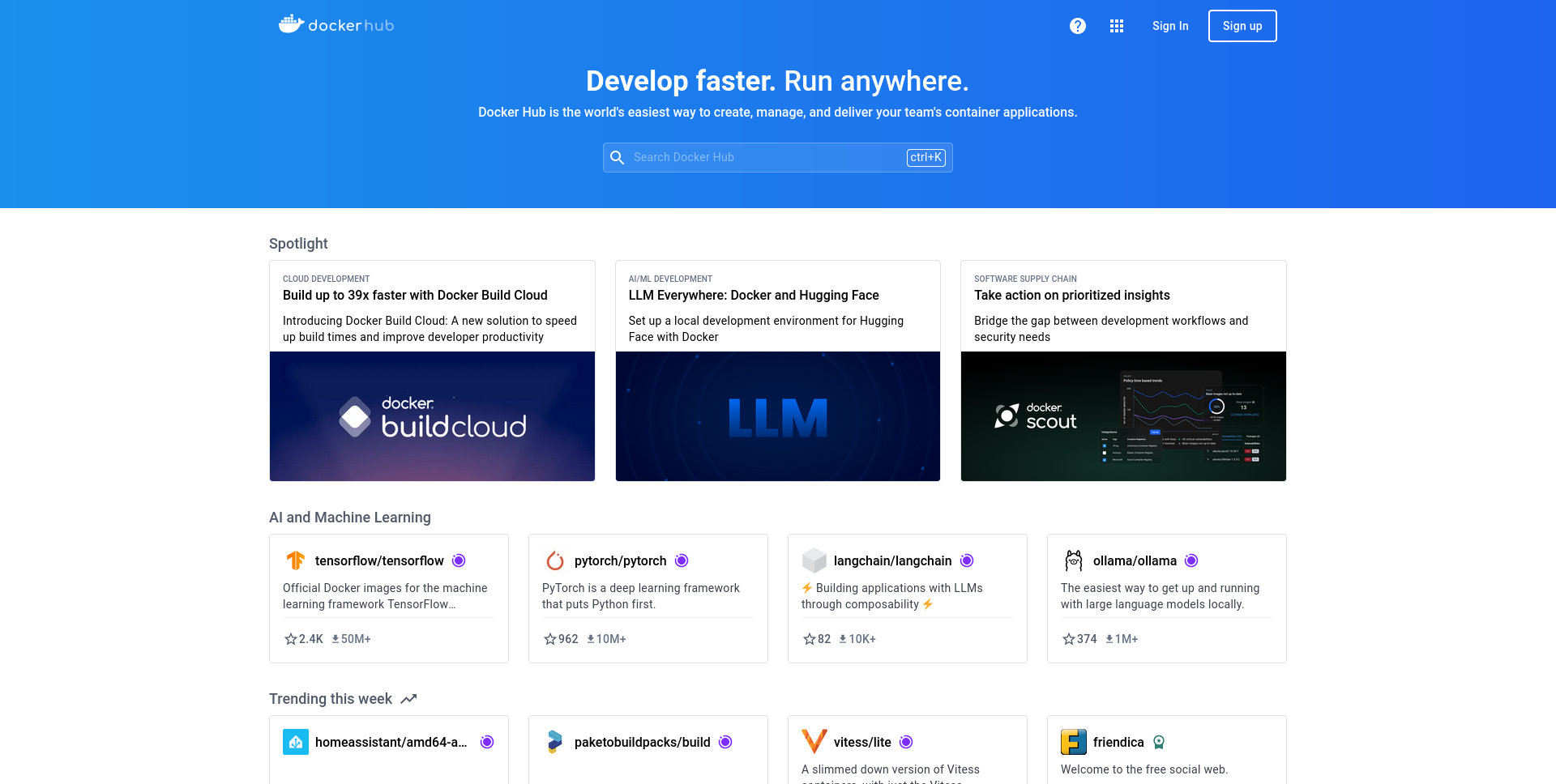Click 'Welcome to the free social web.' text
This screenshot has height=784, width=1556.
click(x=1144, y=769)
